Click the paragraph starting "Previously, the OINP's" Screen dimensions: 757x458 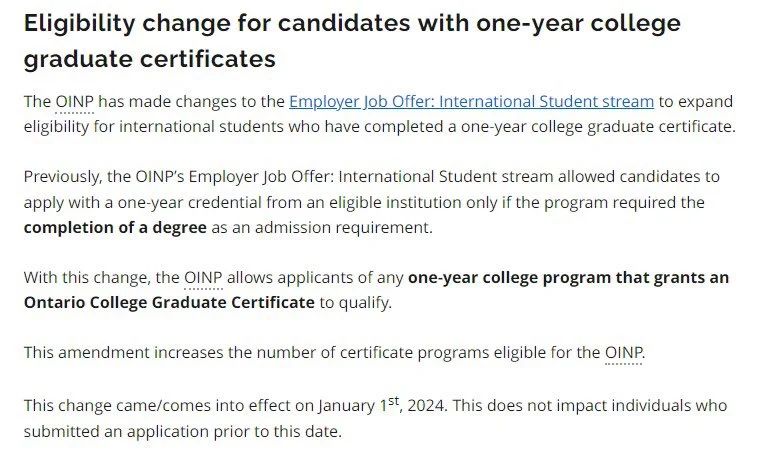tap(372, 202)
